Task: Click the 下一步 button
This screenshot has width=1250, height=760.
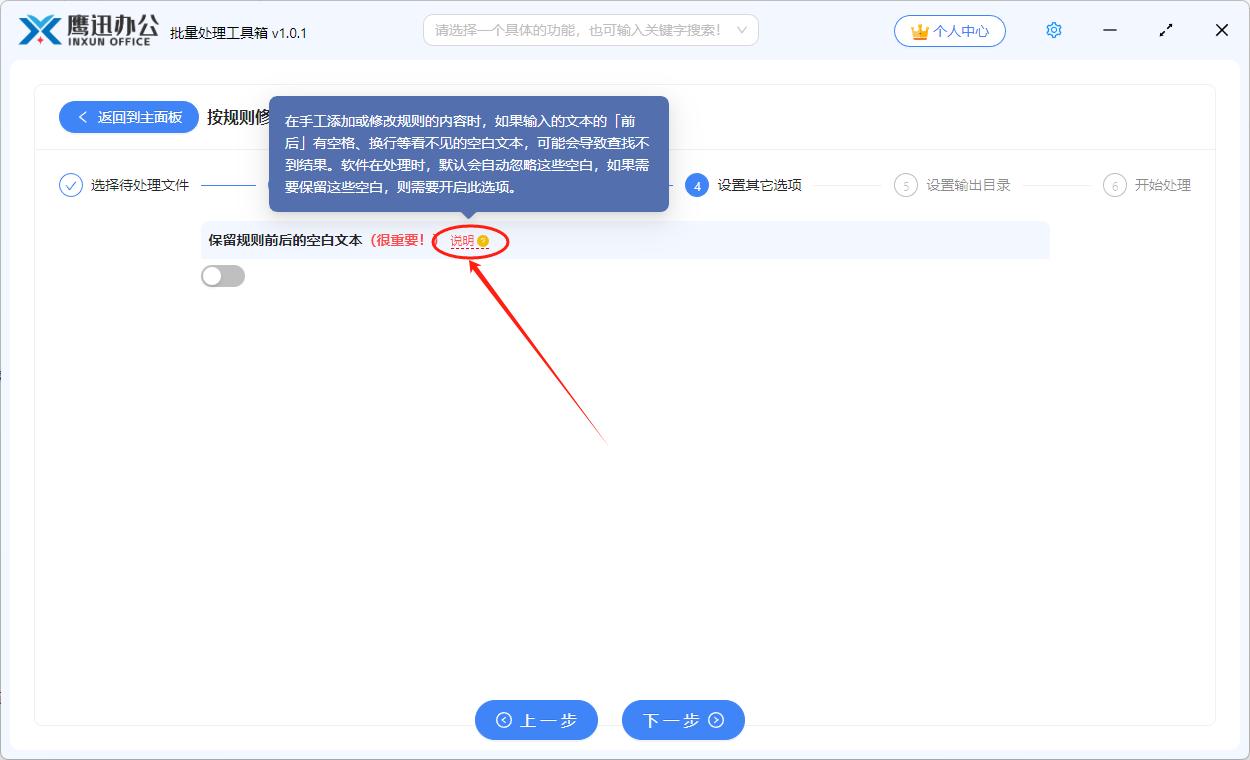Action: [683, 720]
